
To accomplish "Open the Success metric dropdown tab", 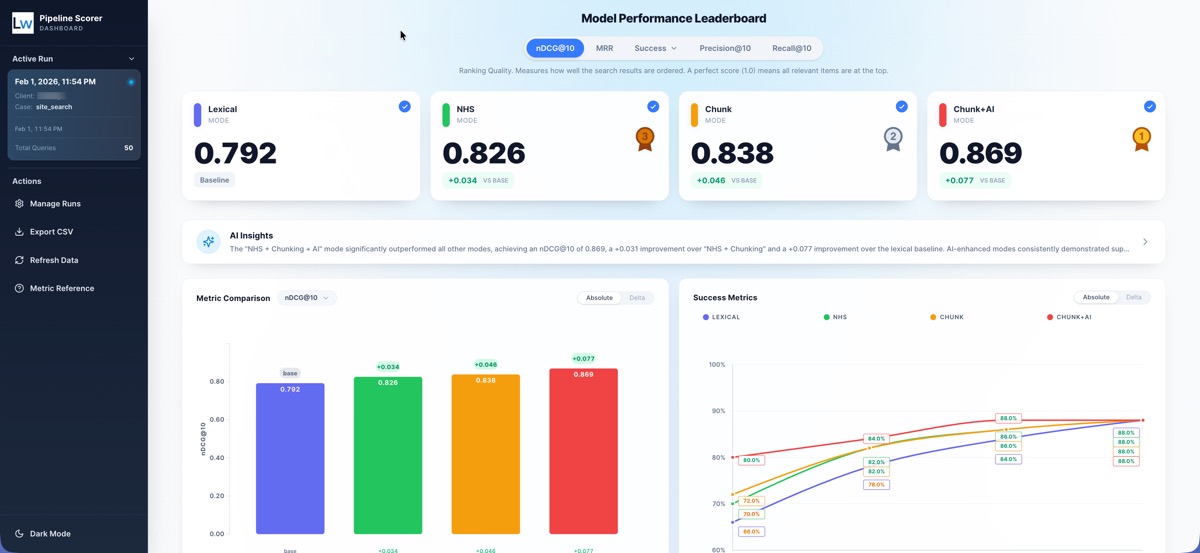I will coord(655,48).
